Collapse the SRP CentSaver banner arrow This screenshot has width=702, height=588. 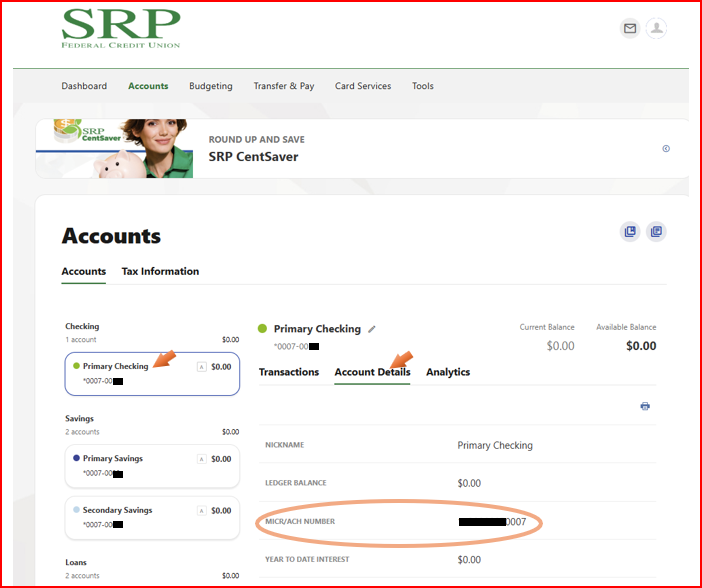666,149
